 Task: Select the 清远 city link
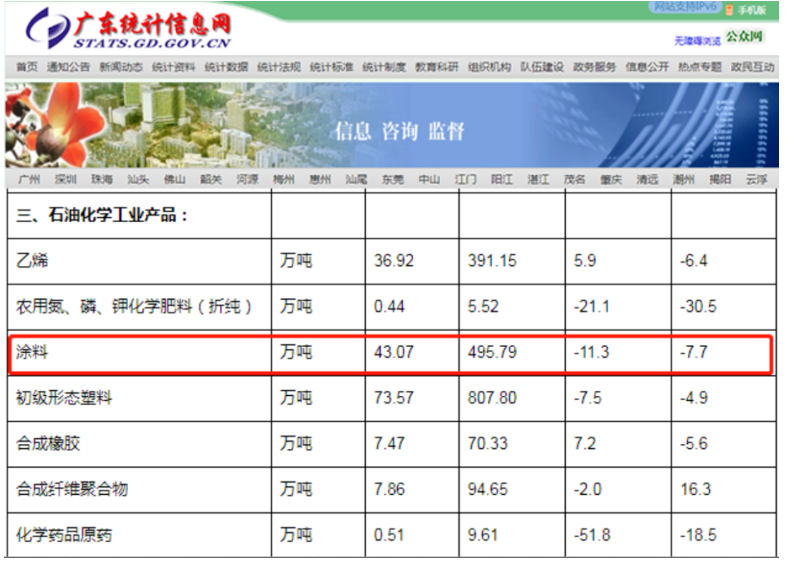click(x=647, y=180)
